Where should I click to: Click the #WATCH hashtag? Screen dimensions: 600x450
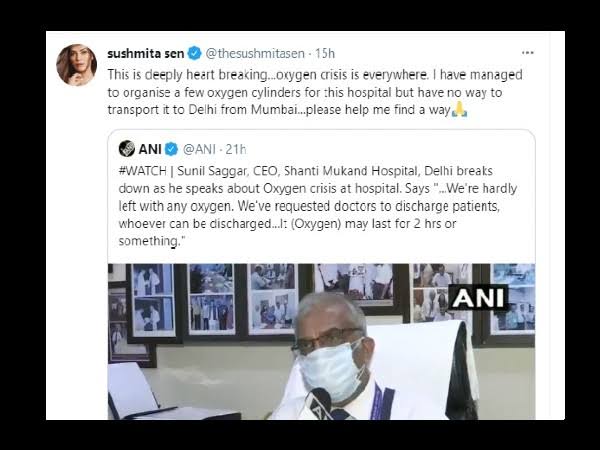(143, 171)
